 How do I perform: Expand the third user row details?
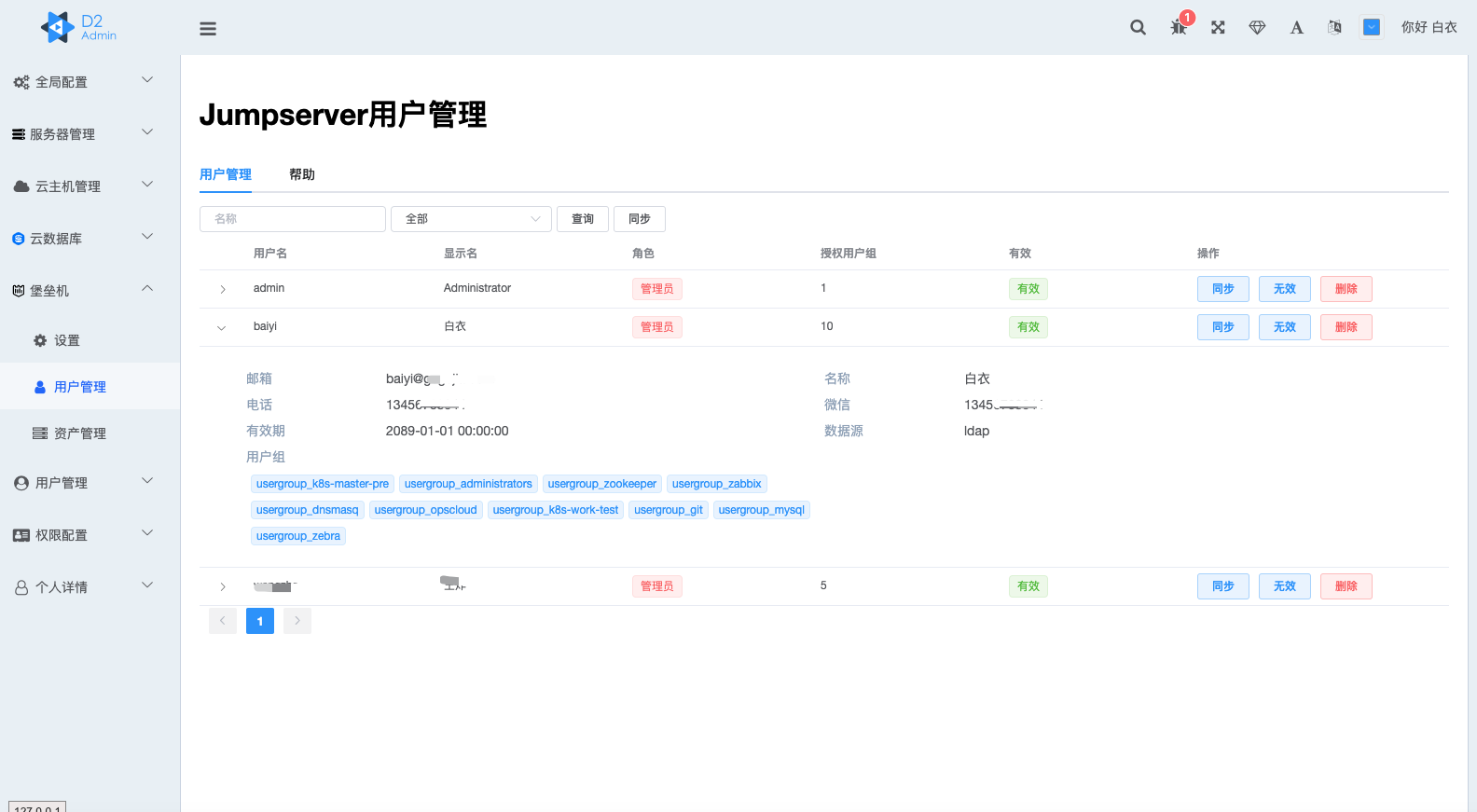point(223,586)
